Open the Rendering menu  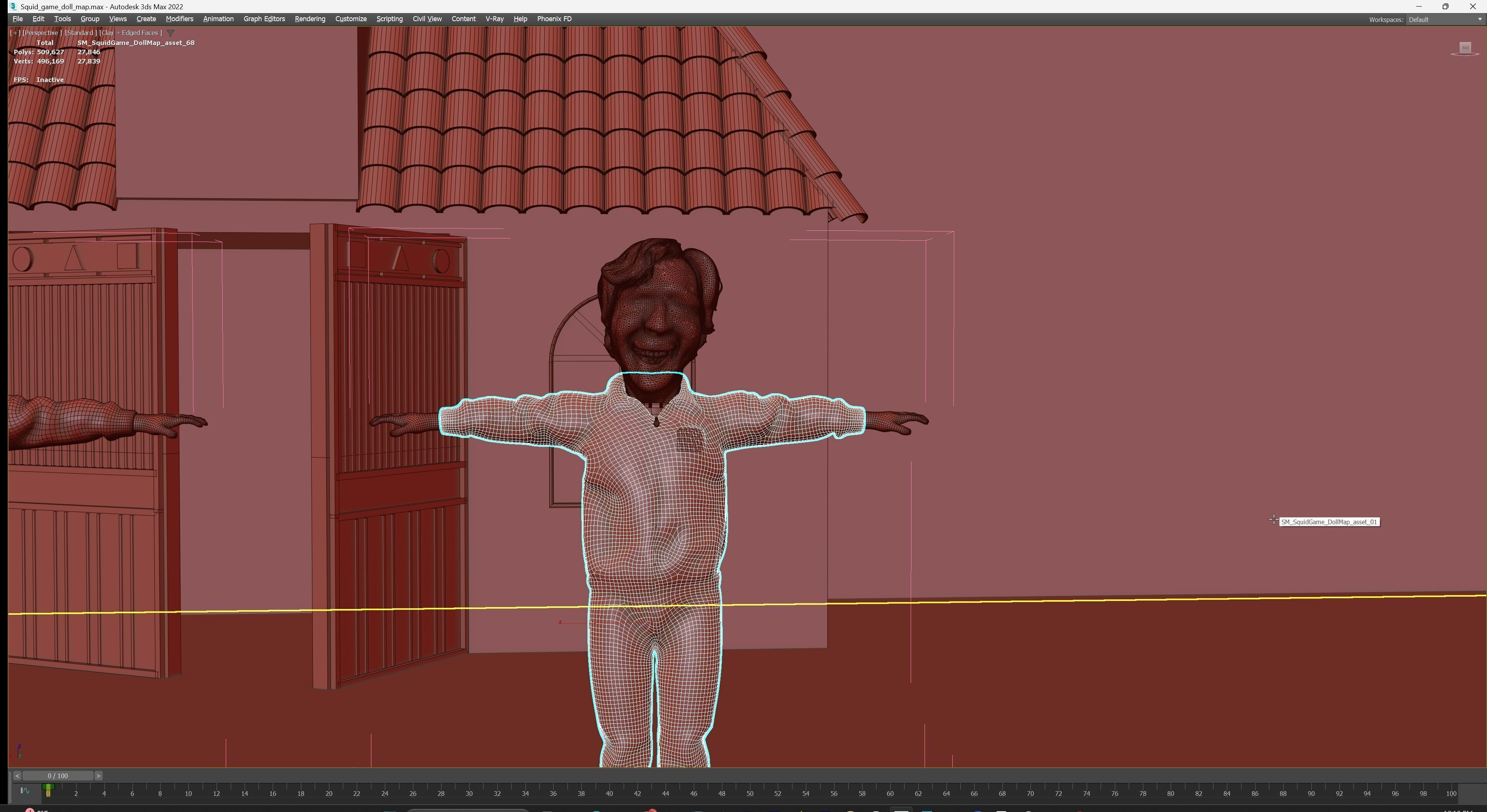click(x=309, y=19)
